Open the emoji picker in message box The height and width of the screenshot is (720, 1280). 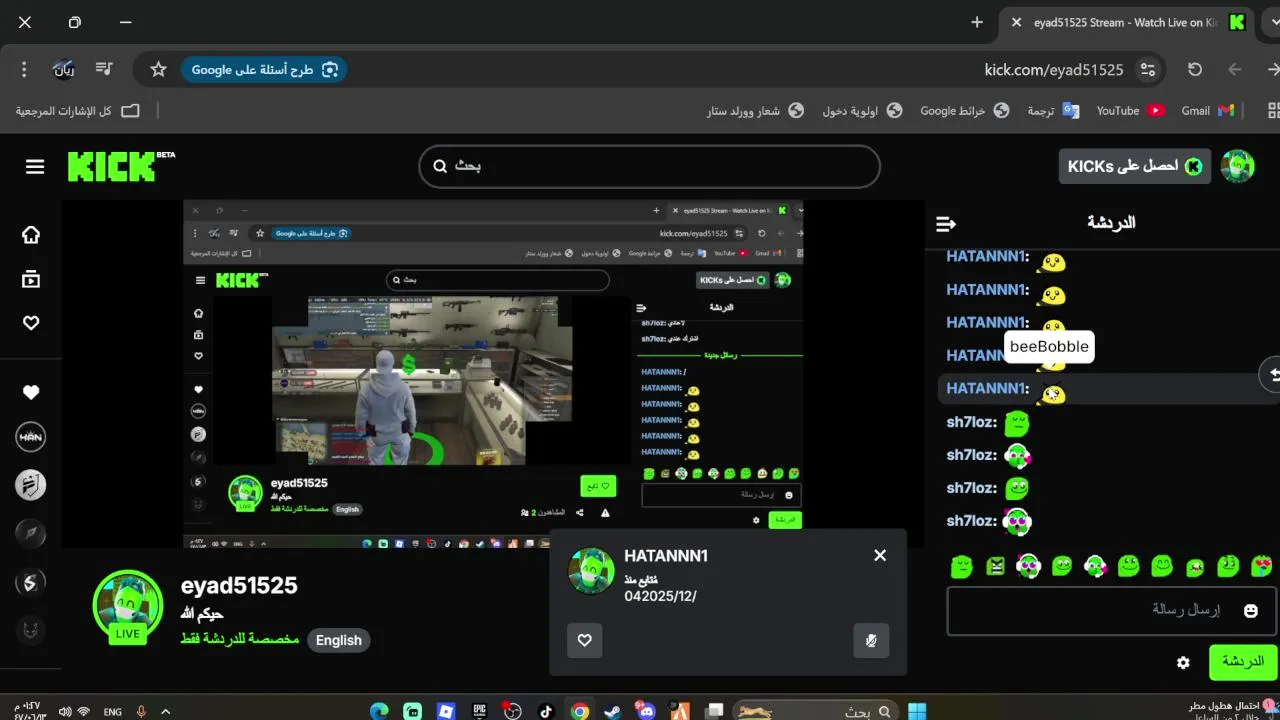tap(1250, 610)
